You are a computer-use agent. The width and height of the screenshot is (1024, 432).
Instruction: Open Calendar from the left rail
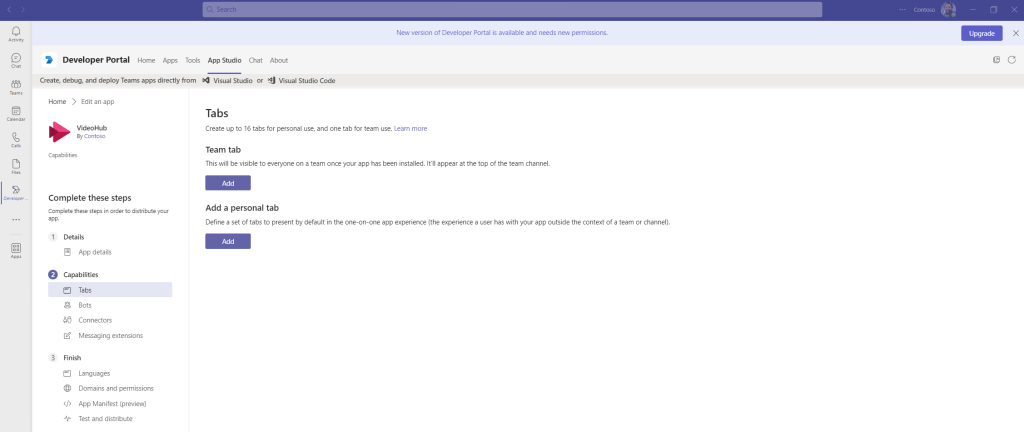point(15,113)
